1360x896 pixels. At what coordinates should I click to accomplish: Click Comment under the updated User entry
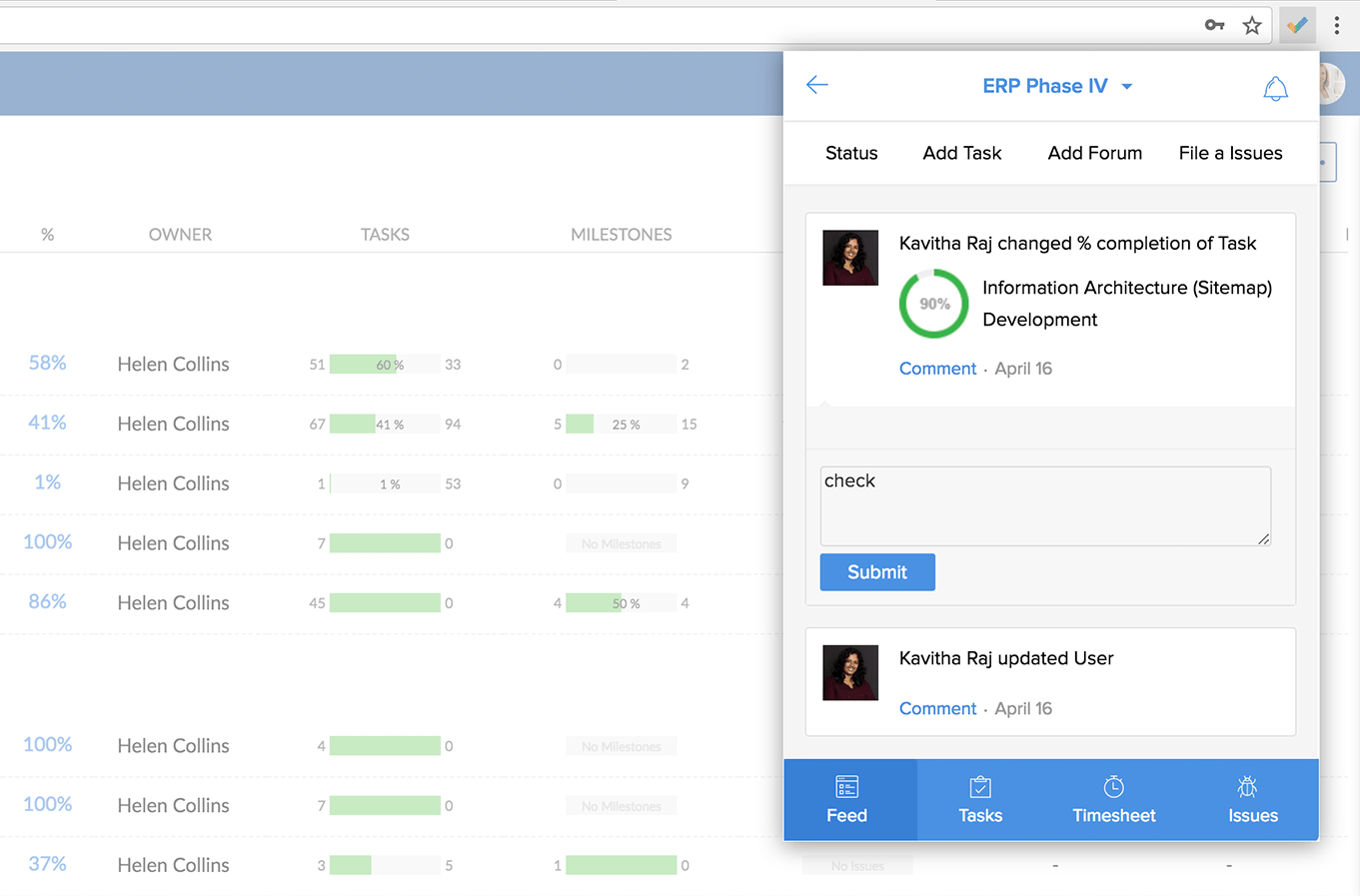click(937, 708)
